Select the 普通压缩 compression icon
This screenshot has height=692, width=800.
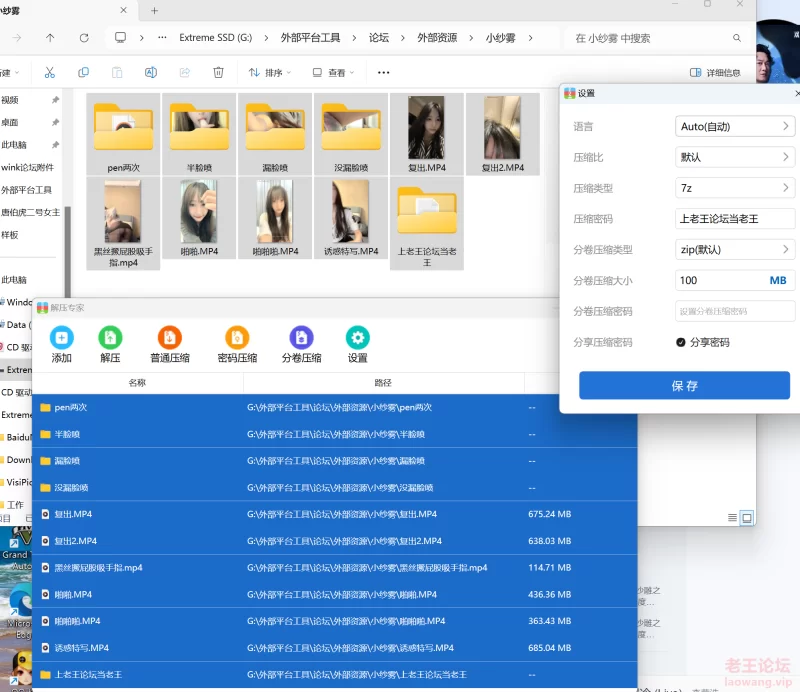click(169, 338)
